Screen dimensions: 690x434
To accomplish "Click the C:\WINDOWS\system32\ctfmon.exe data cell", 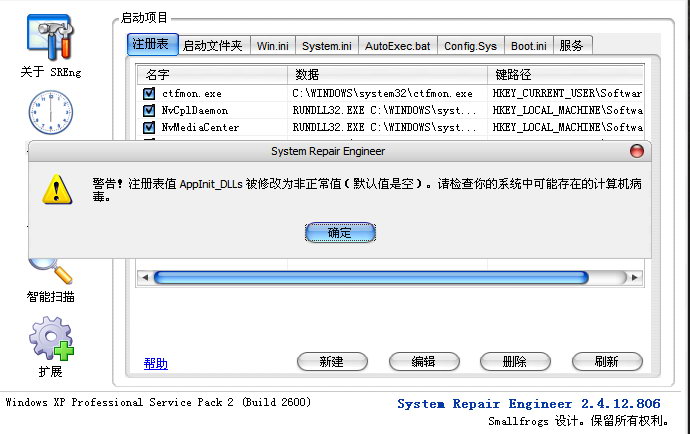I will click(x=382, y=94).
